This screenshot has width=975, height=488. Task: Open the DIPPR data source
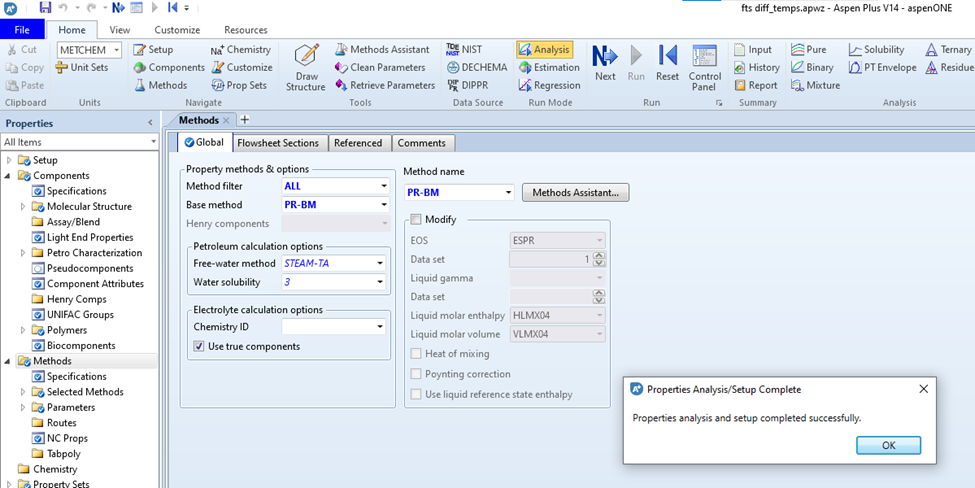click(x=467, y=85)
